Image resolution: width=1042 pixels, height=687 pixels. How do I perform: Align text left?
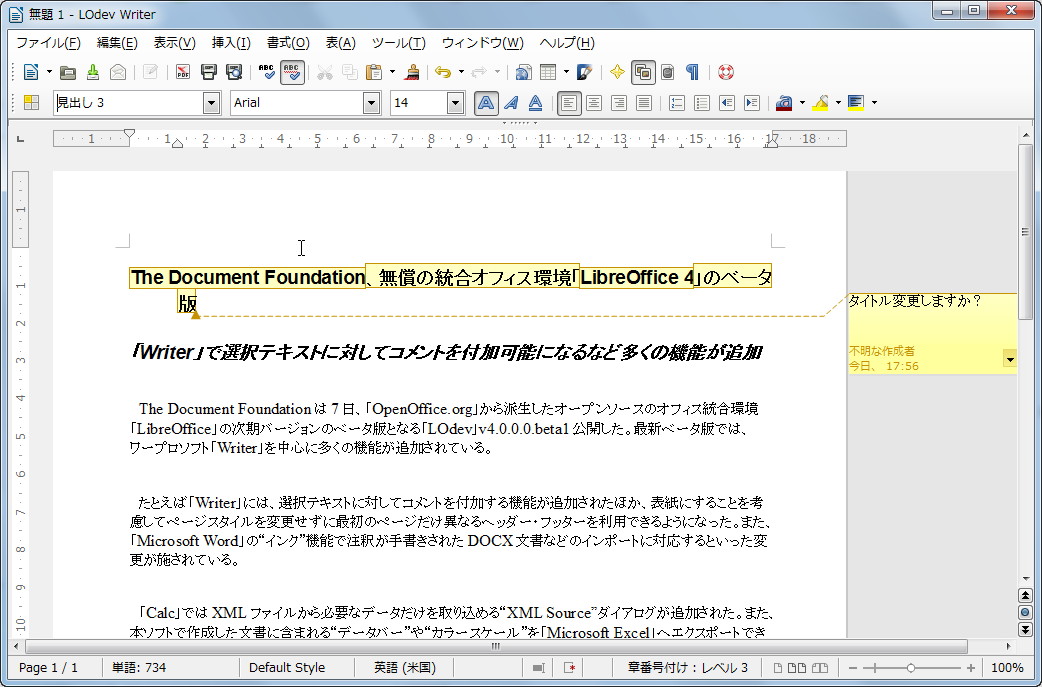click(569, 103)
